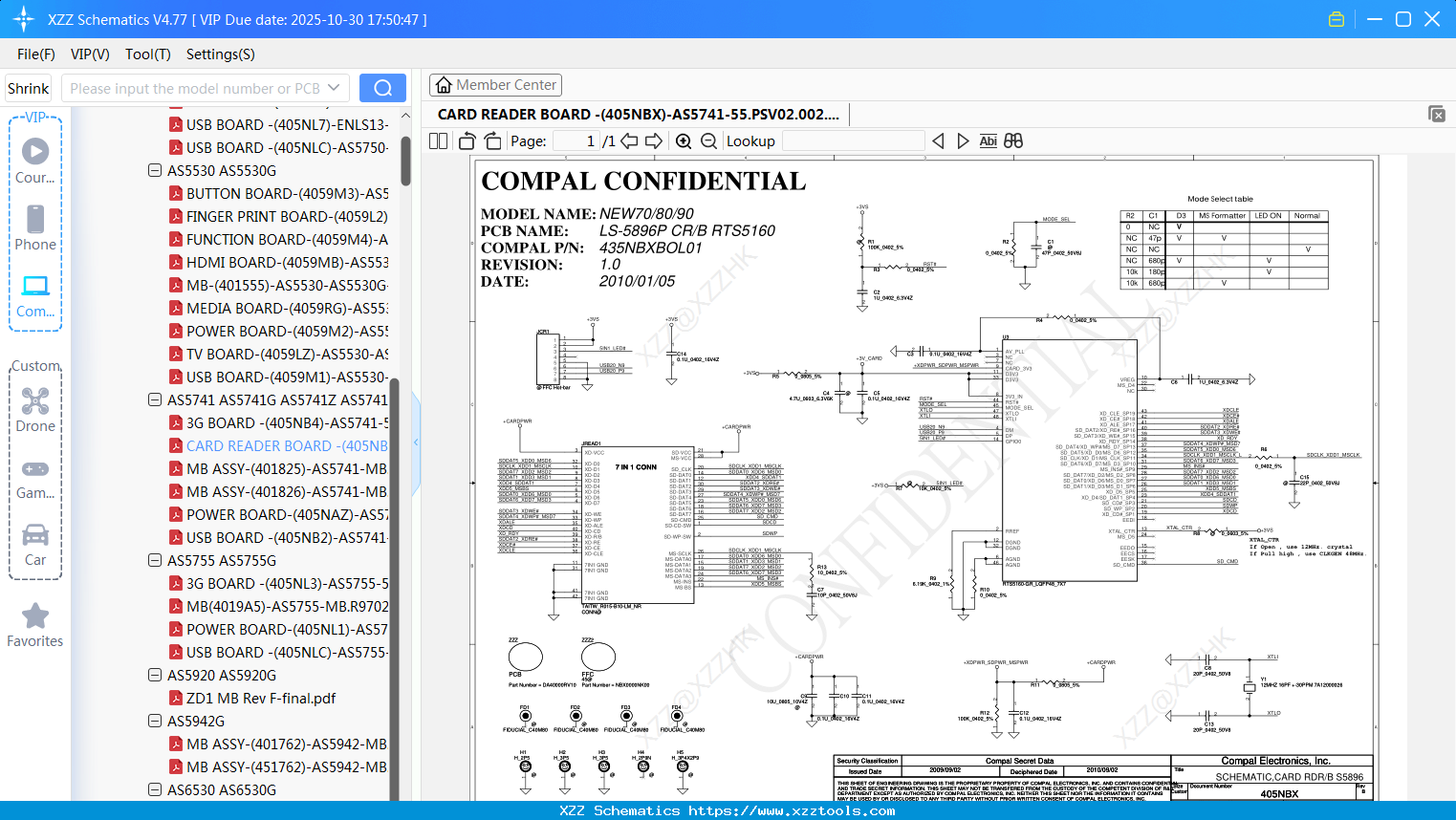This screenshot has width=1456, height=820.
Task: Open the xzztools.com website link
Action: [x=793, y=810]
